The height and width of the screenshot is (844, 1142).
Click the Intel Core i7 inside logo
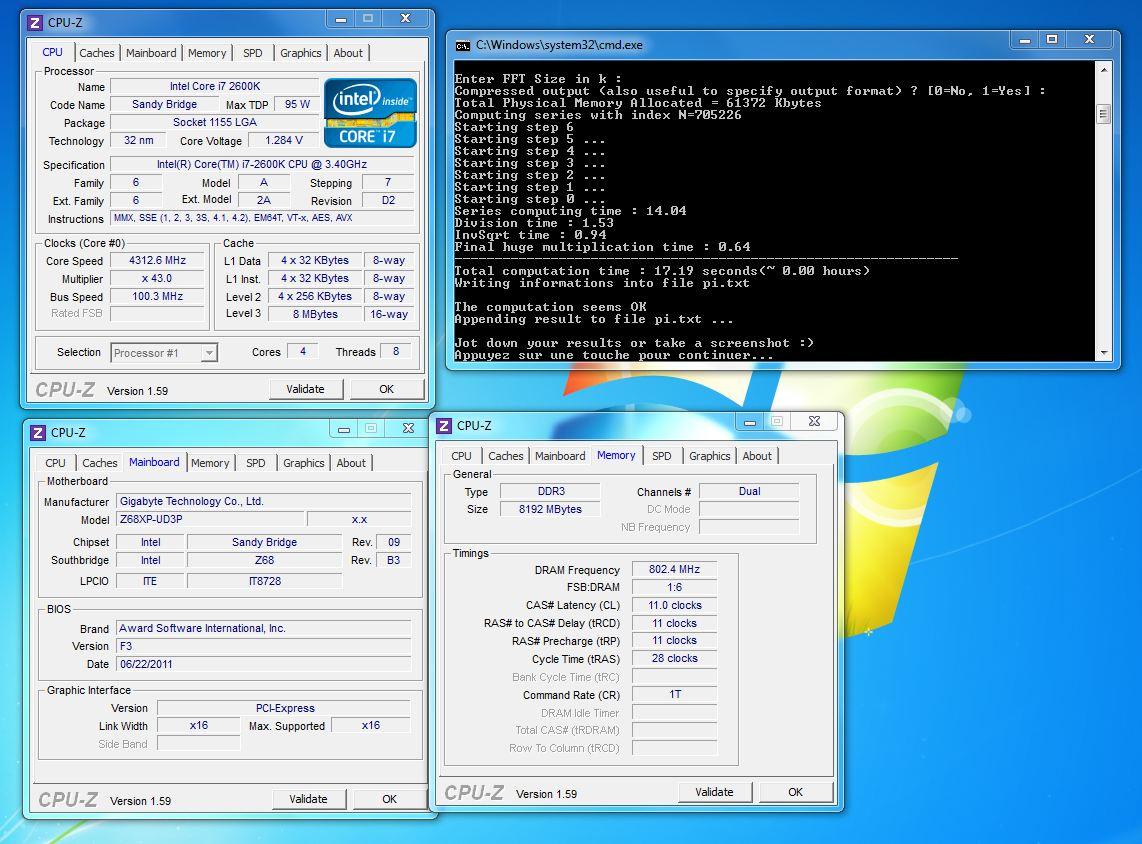pyautogui.click(x=370, y=113)
